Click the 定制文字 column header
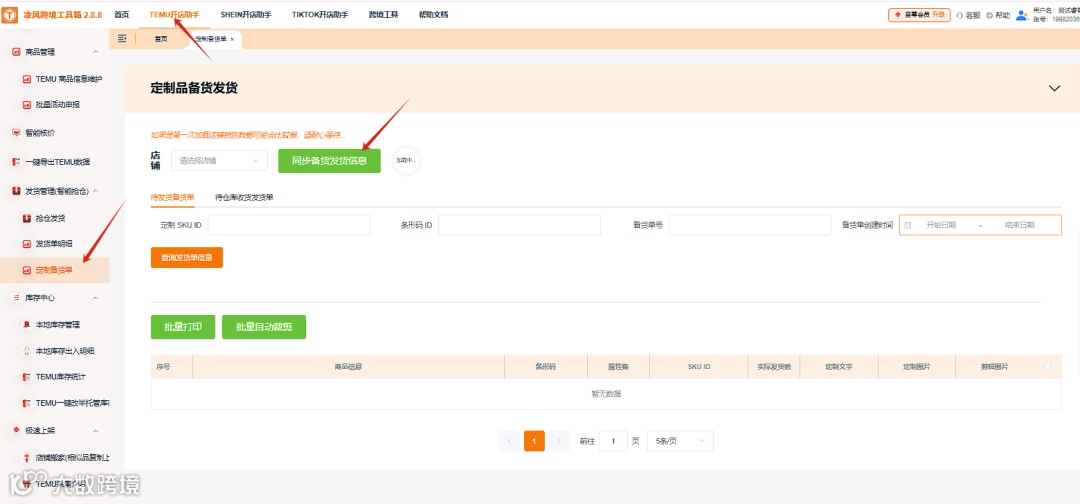 [x=839, y=367]
